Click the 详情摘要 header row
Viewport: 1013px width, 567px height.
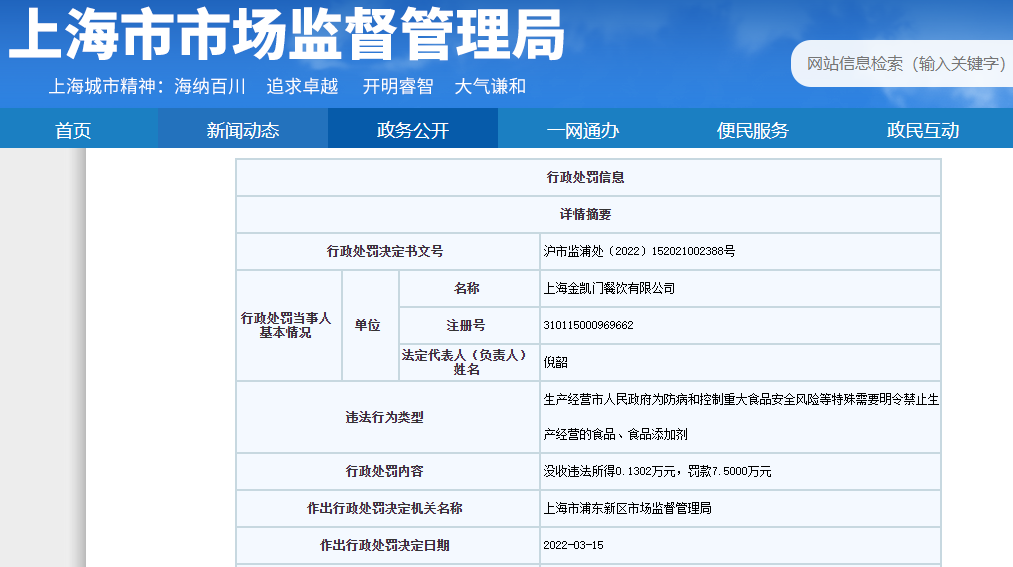pyautogui.click(x=588, y=214)
